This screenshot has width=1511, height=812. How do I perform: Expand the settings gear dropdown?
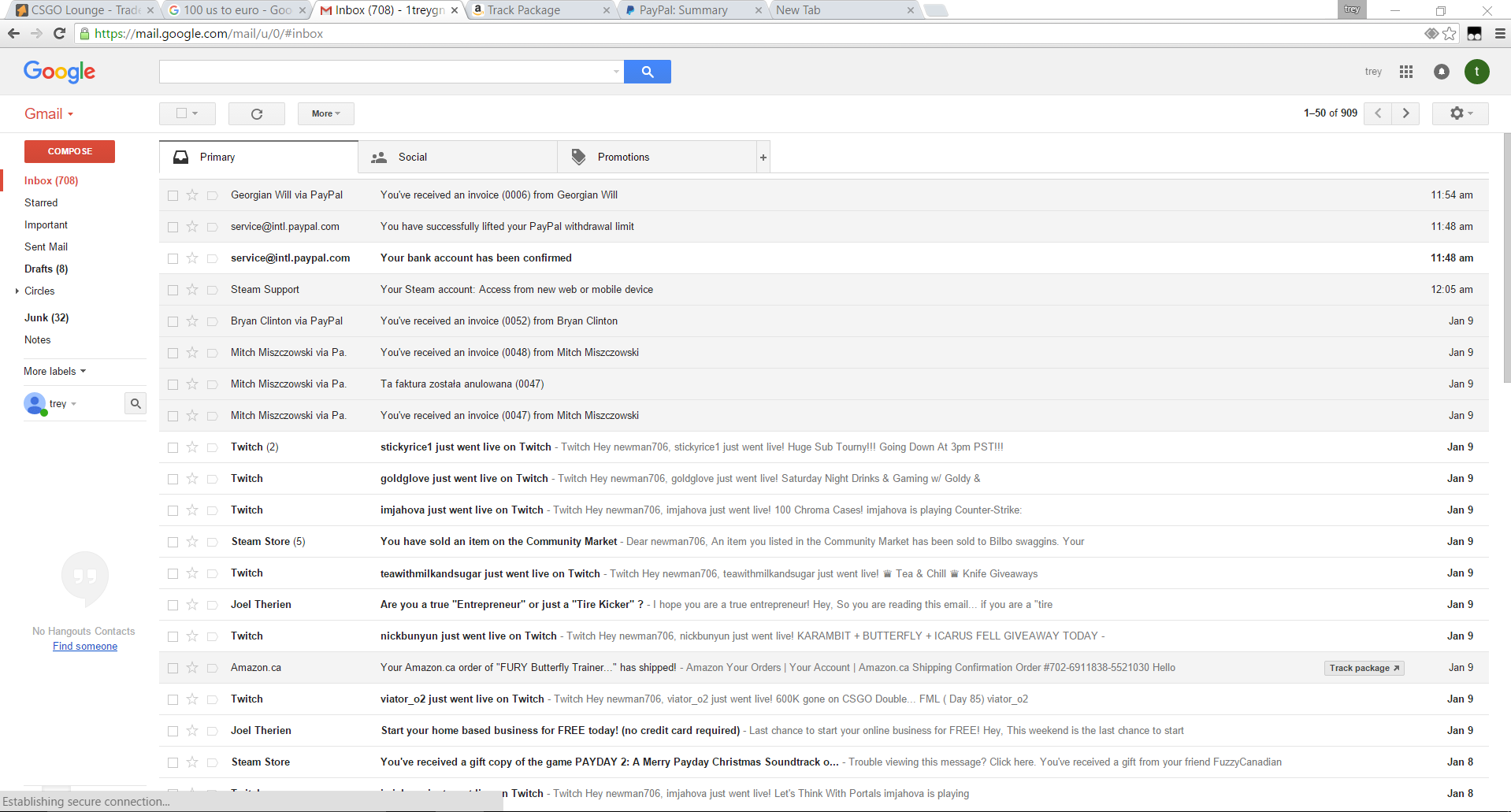1460,113
